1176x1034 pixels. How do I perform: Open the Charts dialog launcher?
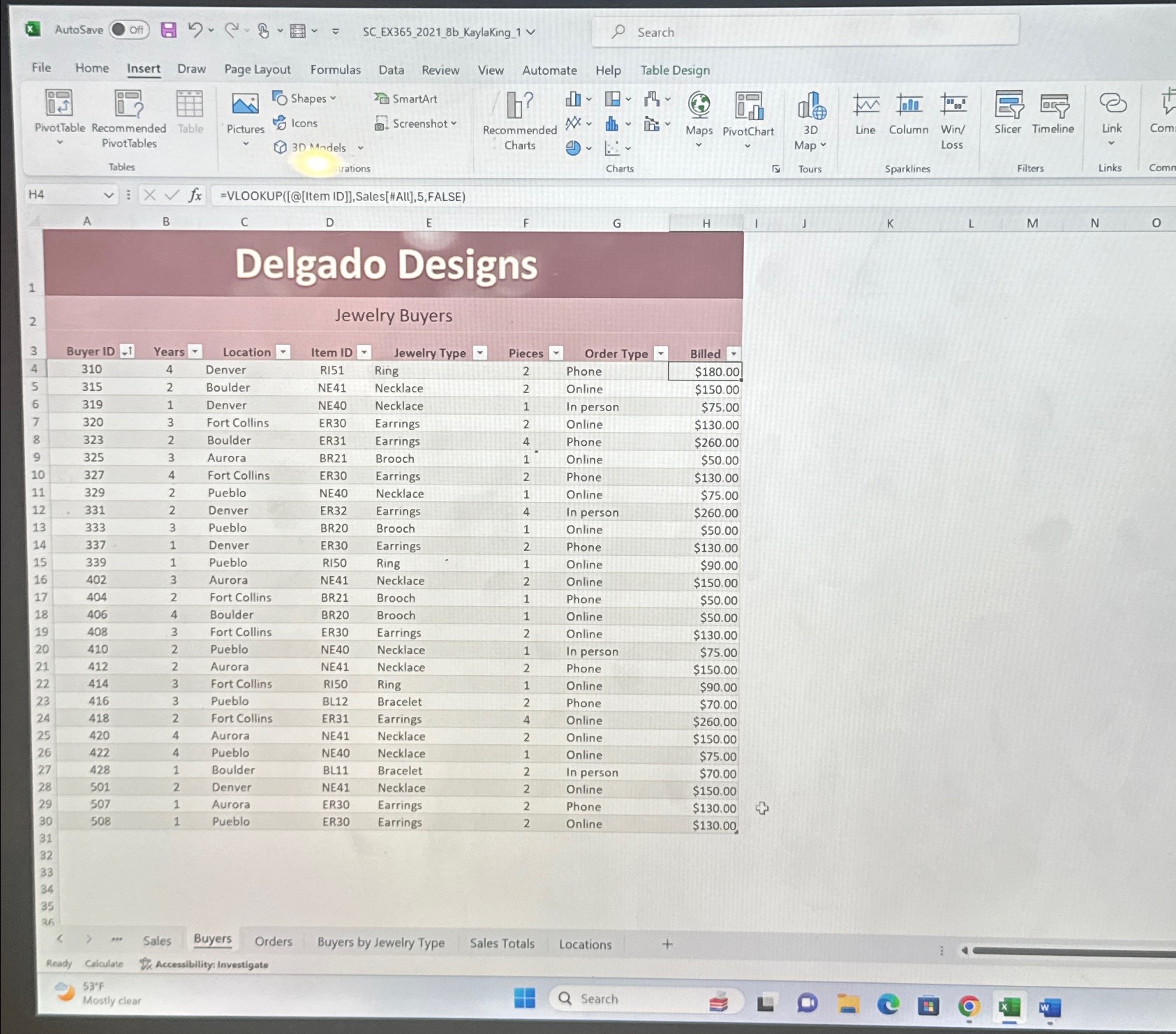(x=776, y=169)
